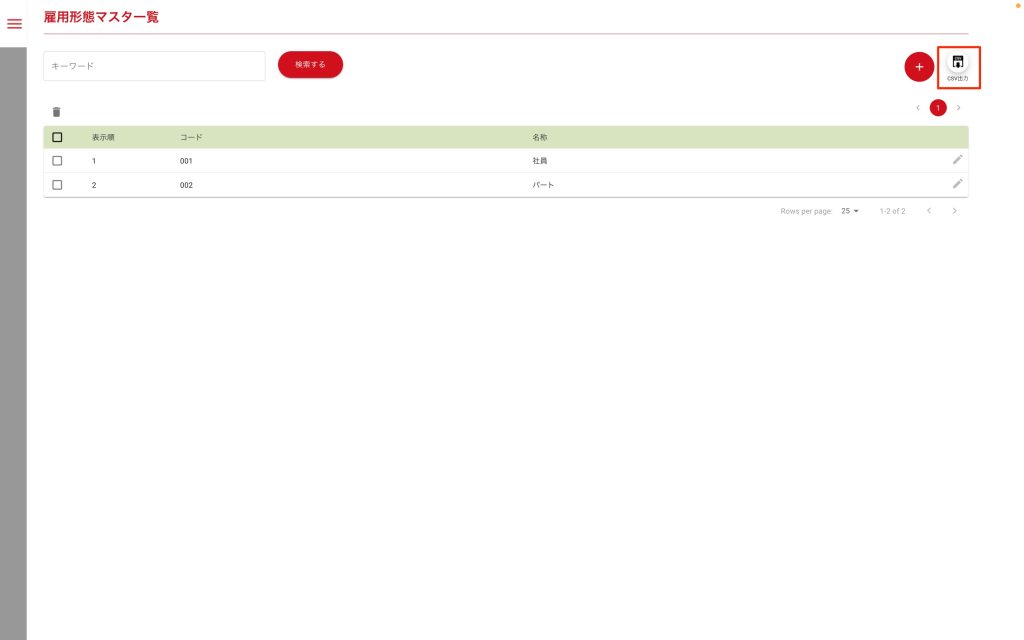The height and width of the screenshot is (640, 1024).
Task: Edit the 社員 row with pencil icon
Action: 957,160
